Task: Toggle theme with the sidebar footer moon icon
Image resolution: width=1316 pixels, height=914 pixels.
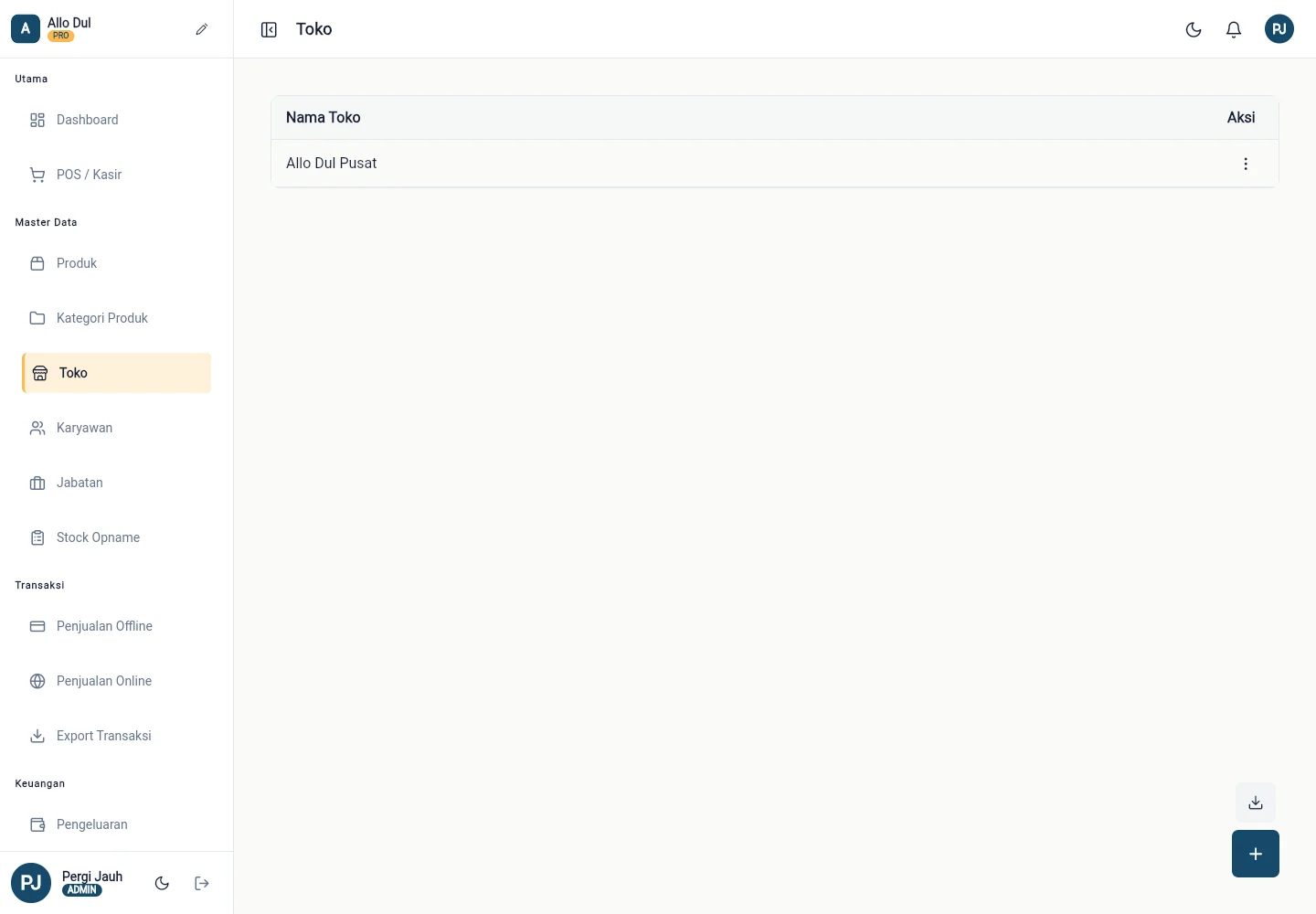Action: pyautogui.click(x=162, y=883)
